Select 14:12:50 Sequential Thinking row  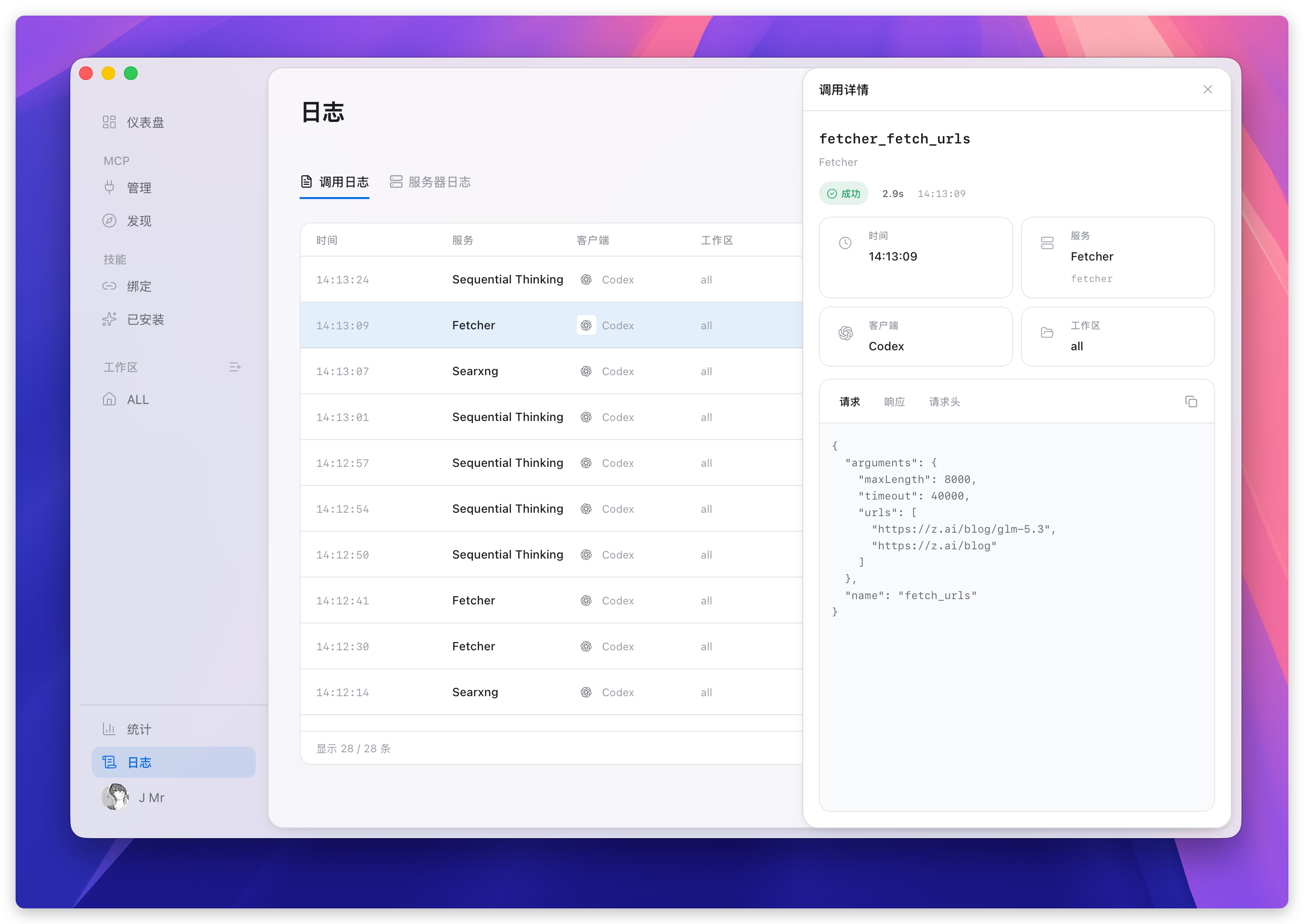pyautogui.click(x=551, y=555)
